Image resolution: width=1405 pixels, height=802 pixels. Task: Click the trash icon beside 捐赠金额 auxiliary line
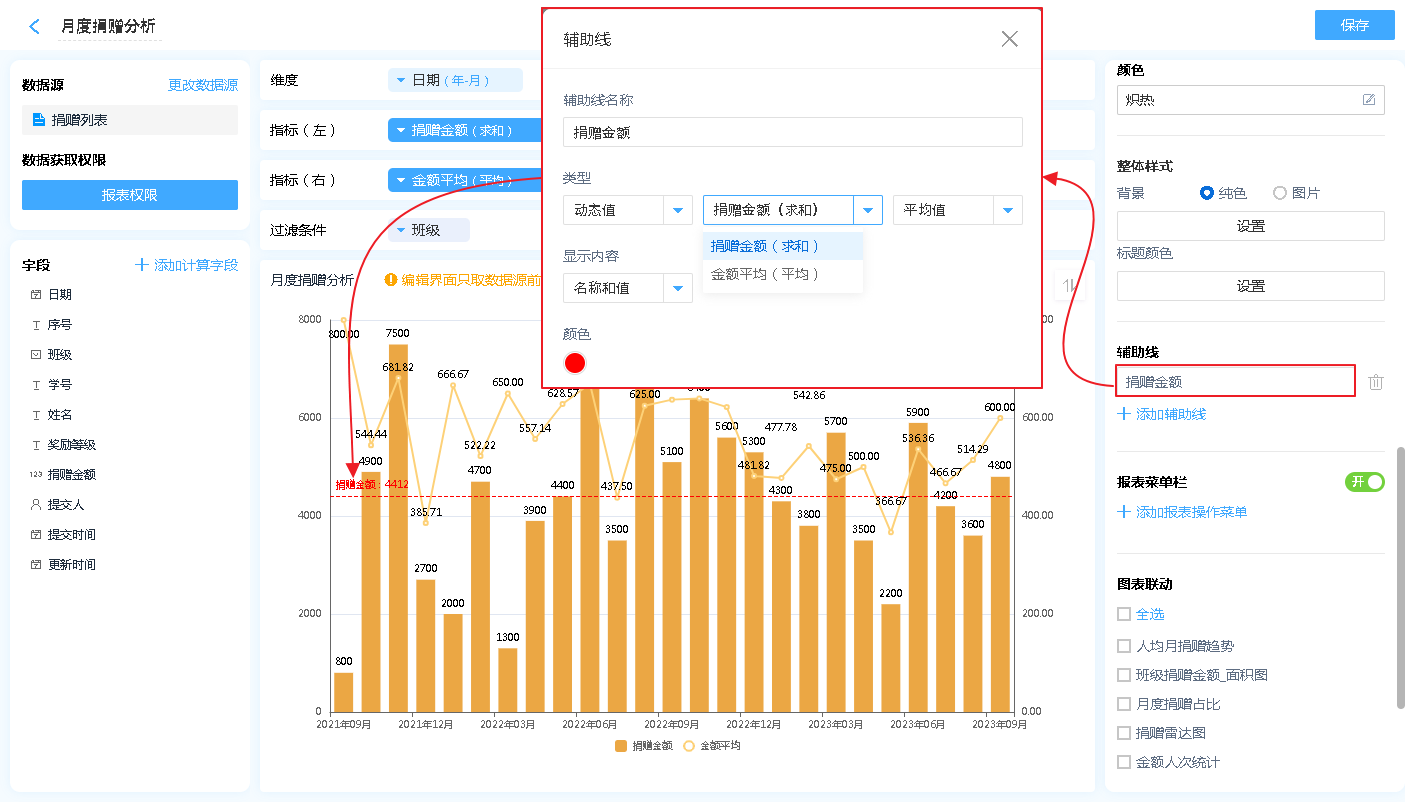click(1376, 382)
